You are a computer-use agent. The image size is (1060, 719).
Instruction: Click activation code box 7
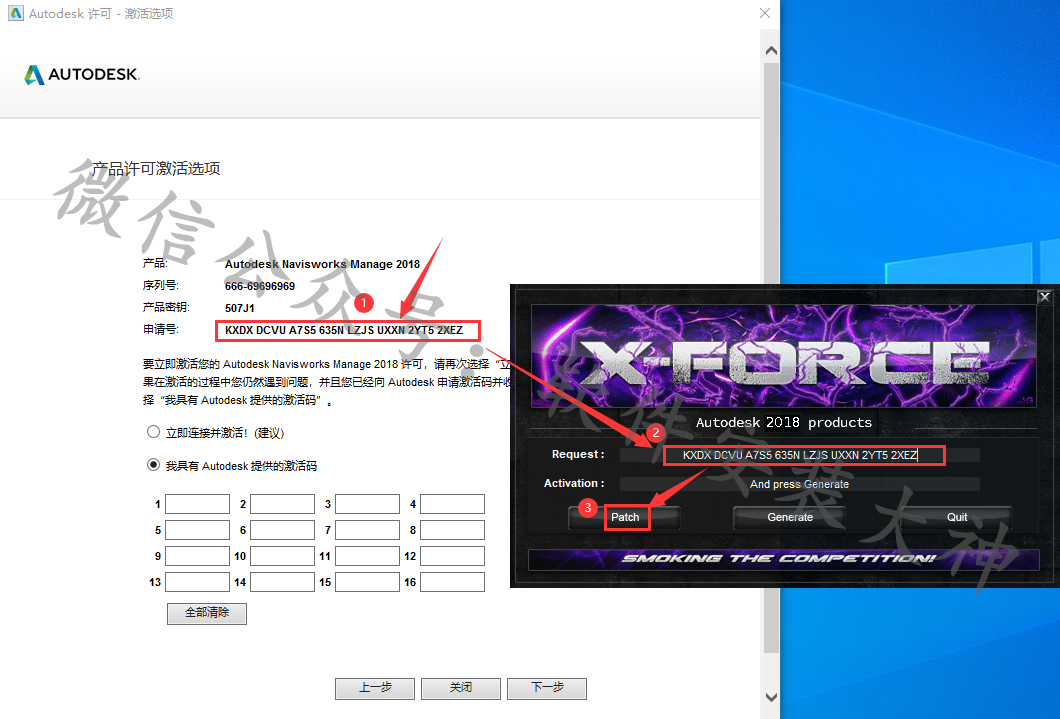click(x=368, y=530)
